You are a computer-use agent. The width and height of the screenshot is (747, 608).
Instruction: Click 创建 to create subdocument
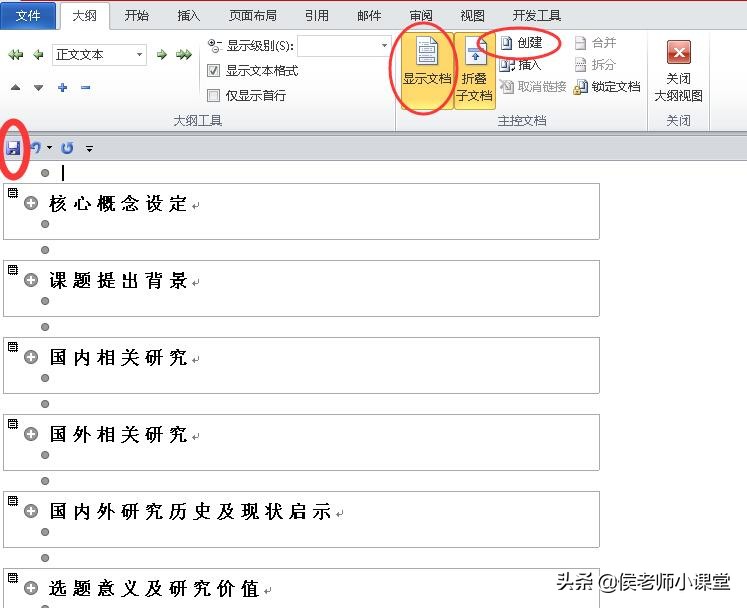522,43
